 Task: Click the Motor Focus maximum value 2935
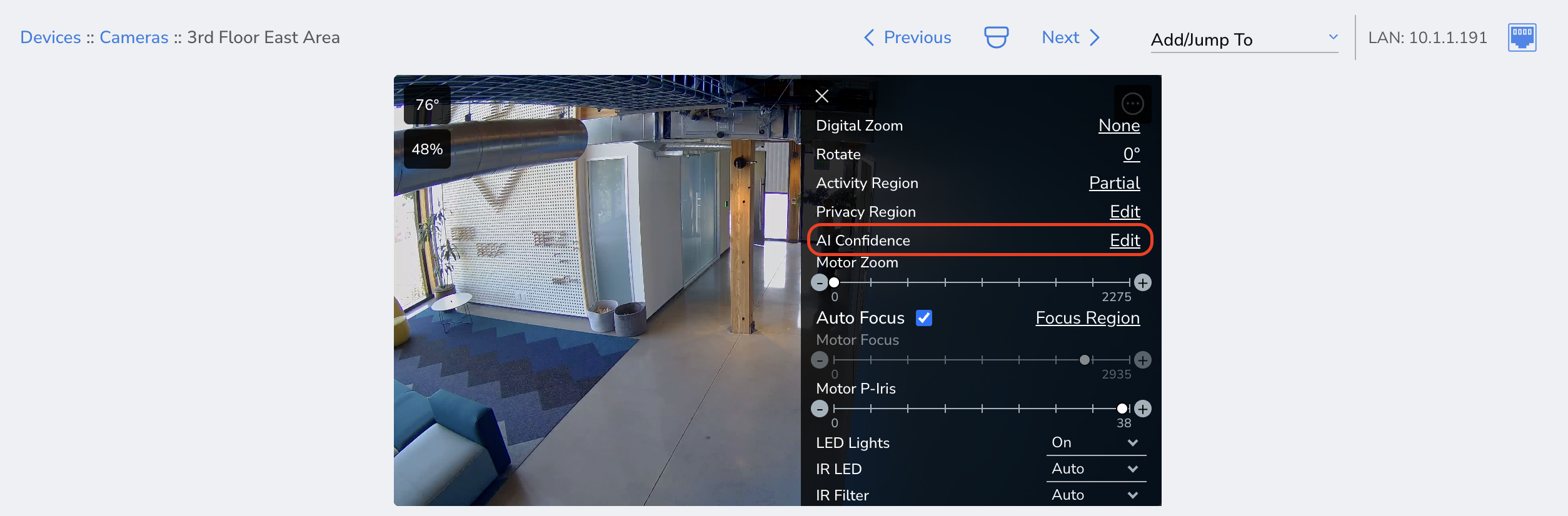[x=1117, y=375]
